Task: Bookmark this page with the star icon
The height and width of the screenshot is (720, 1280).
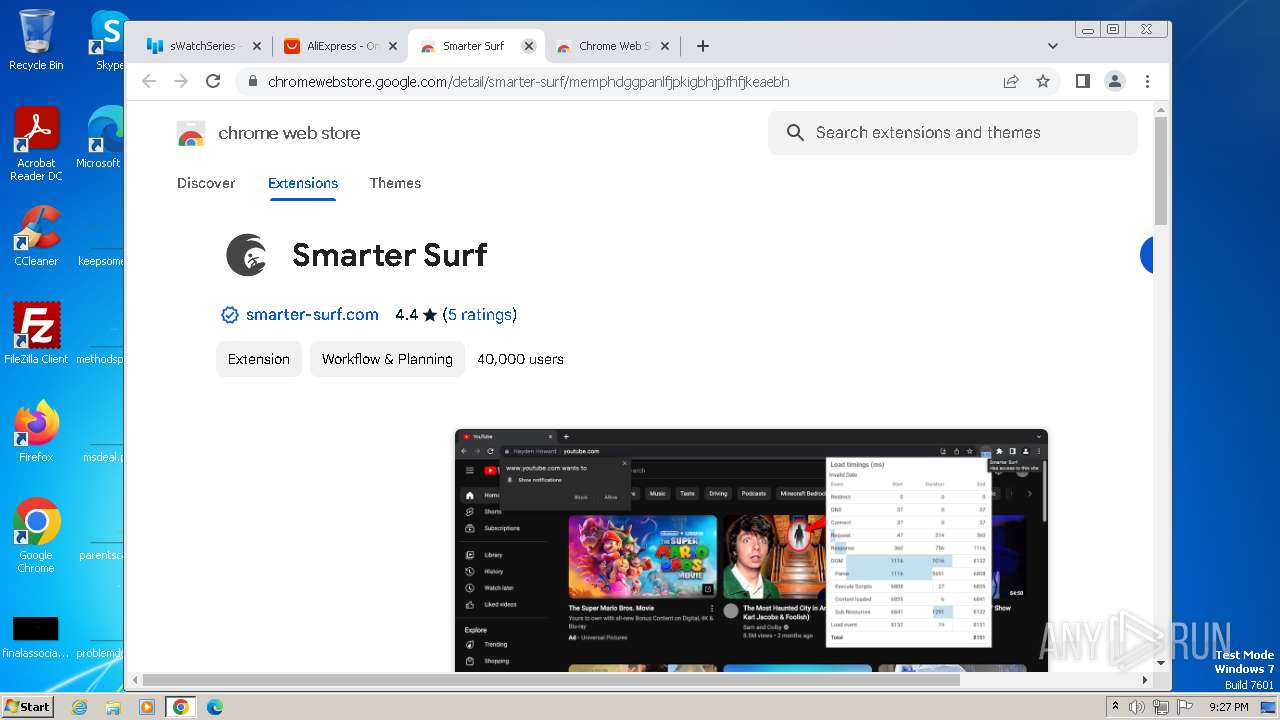Action: [x=1043, y=82]
